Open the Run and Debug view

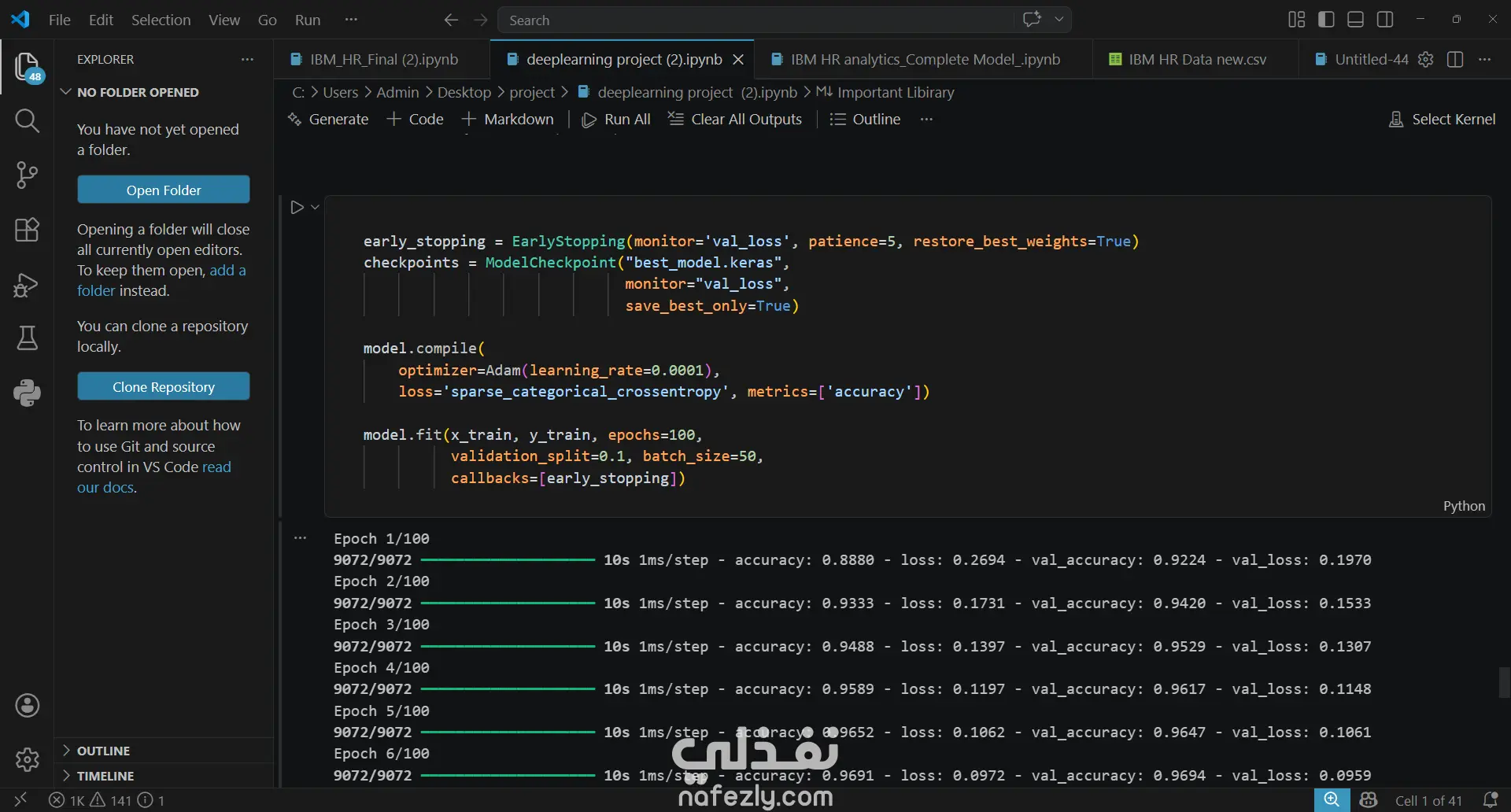pyautogui.click(x=28, y=284)
